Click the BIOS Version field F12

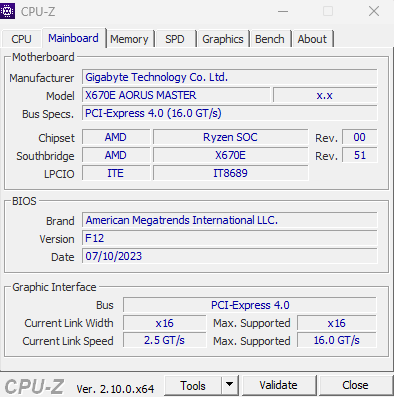click(230, 238)
